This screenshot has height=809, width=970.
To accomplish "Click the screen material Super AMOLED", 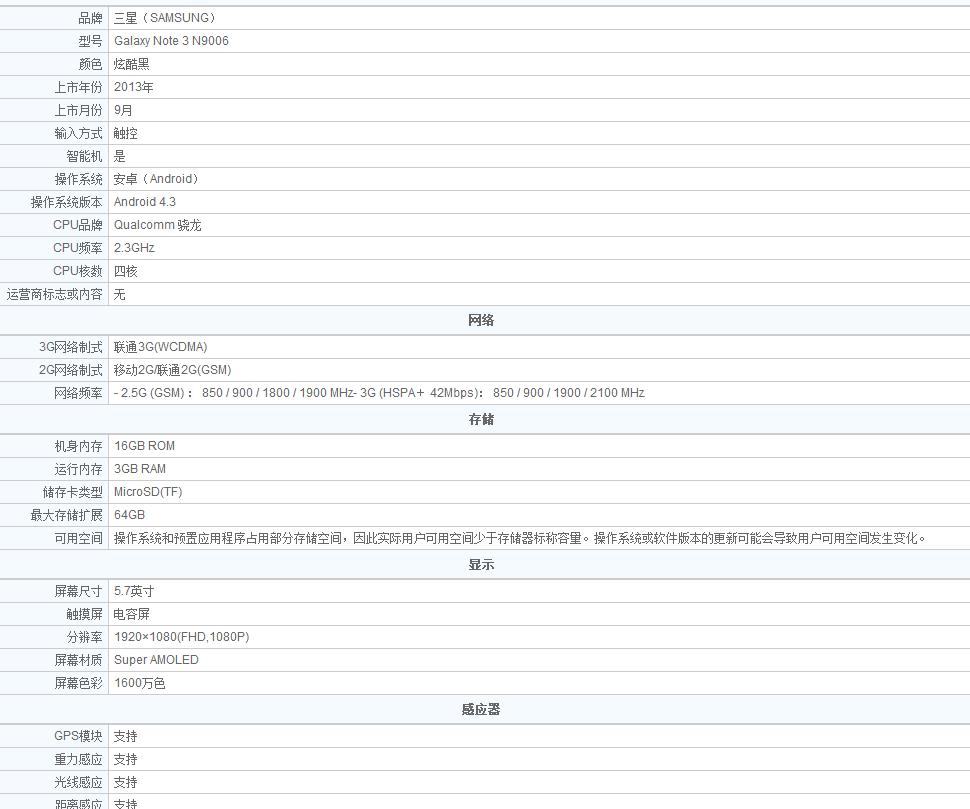I will coord(157,660).
